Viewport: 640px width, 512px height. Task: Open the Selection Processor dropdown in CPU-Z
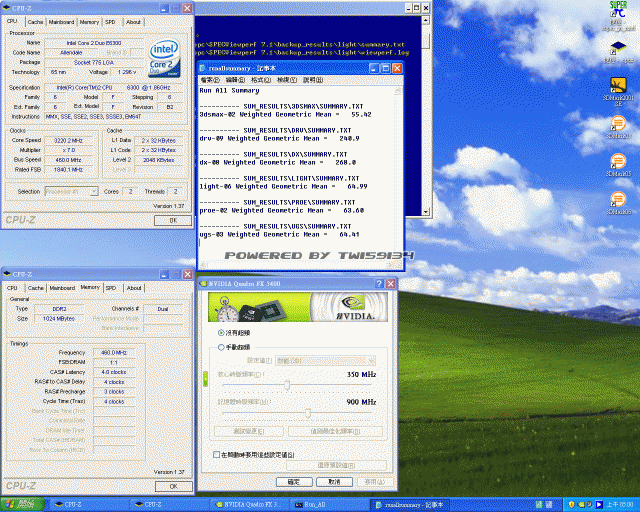point(71,191)
